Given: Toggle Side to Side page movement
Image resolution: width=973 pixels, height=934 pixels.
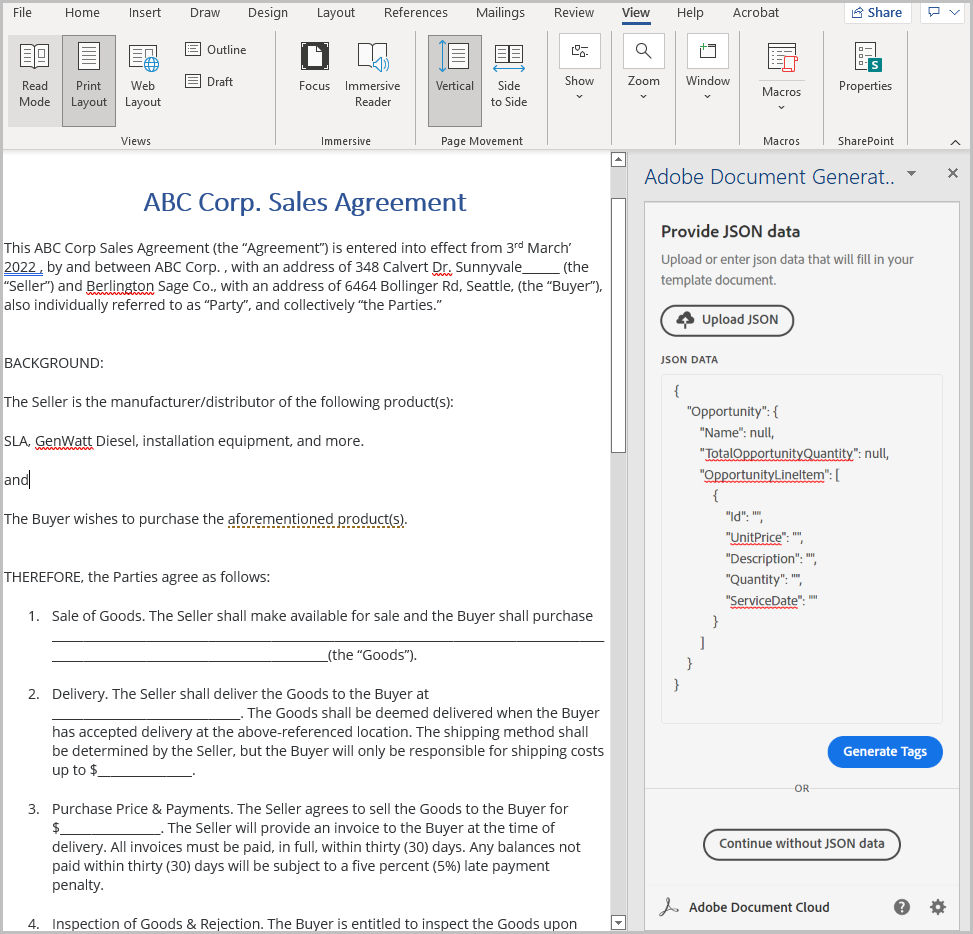Looking at the screenshot, I should coord(509,76).
